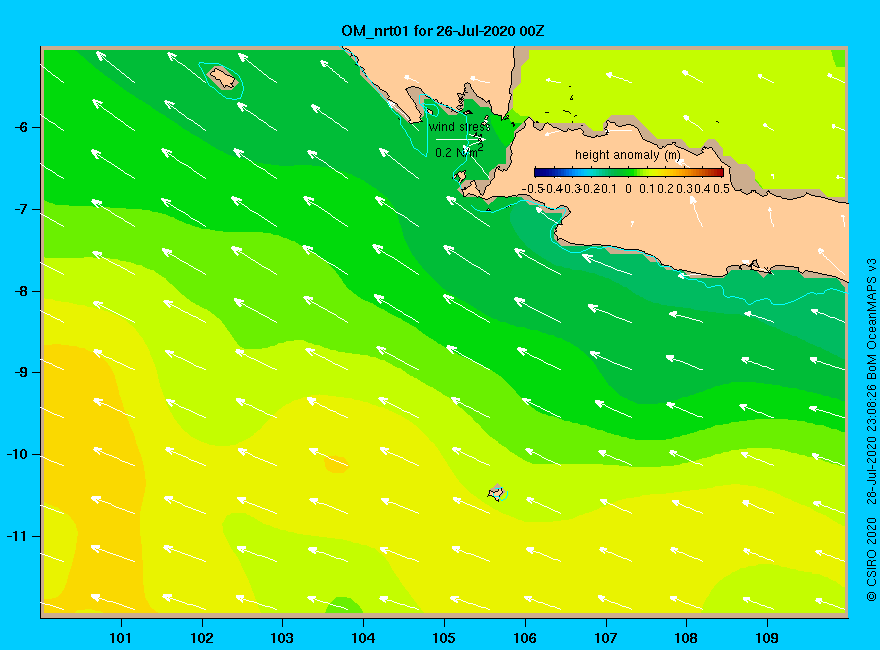The height and width of the screenshot is (650, 880).
Task: Click the "wind stress" legend label
Action: (459, 127)
